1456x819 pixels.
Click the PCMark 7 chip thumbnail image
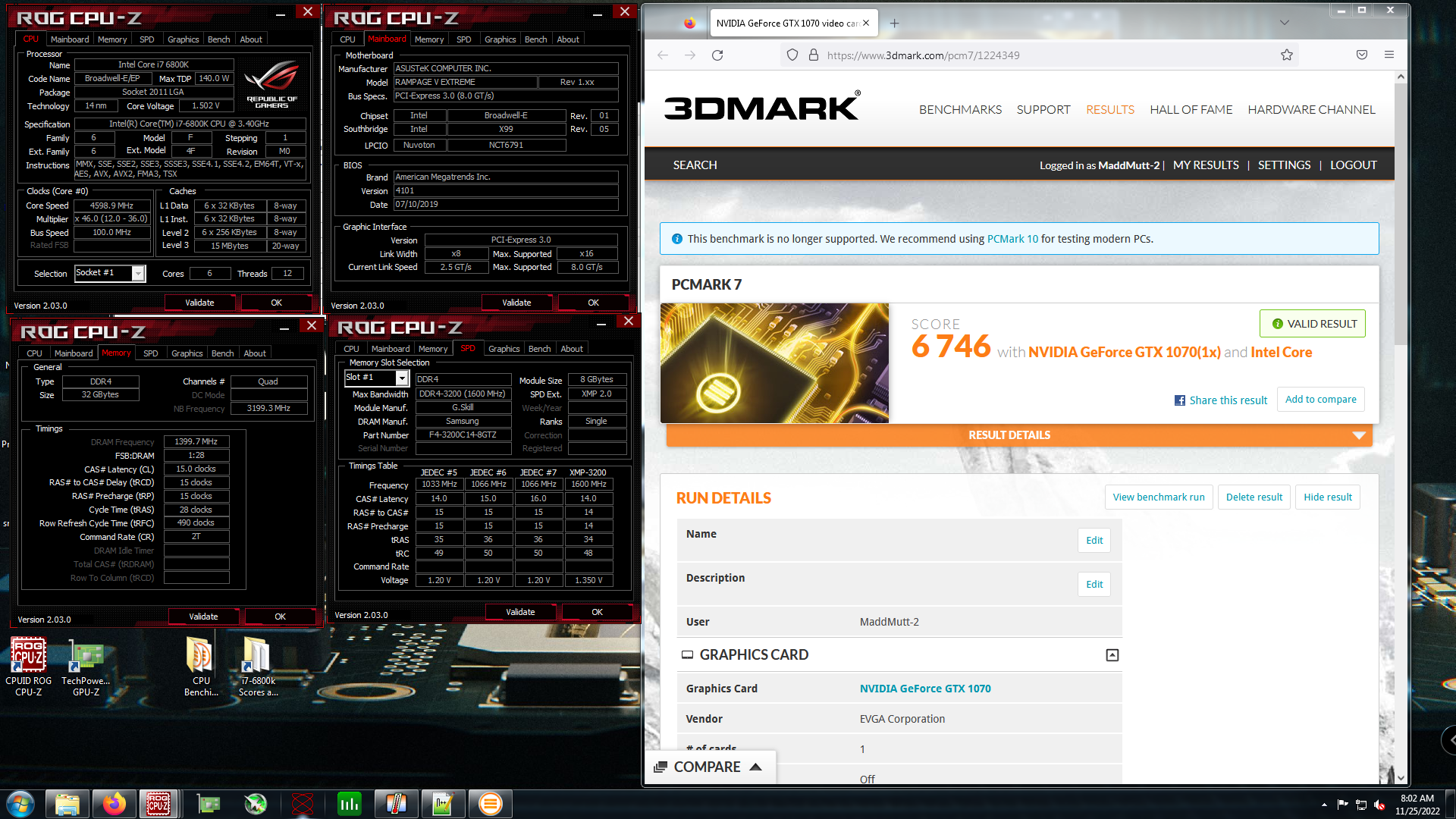774,363
